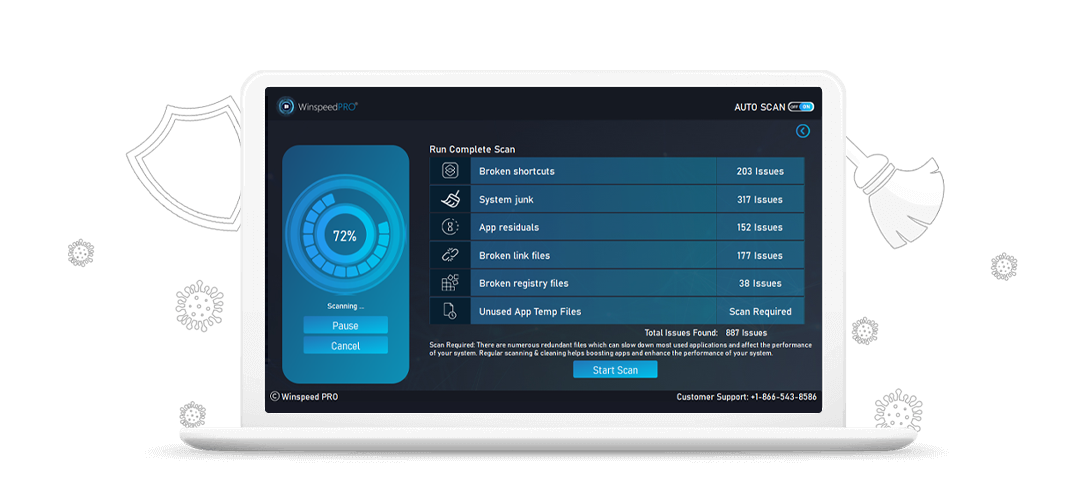The width and height of the screenshot is (1080, 483).
Task: Select the Broken shortcuts row
Action: pyautogui.click(x=616, y=171)
